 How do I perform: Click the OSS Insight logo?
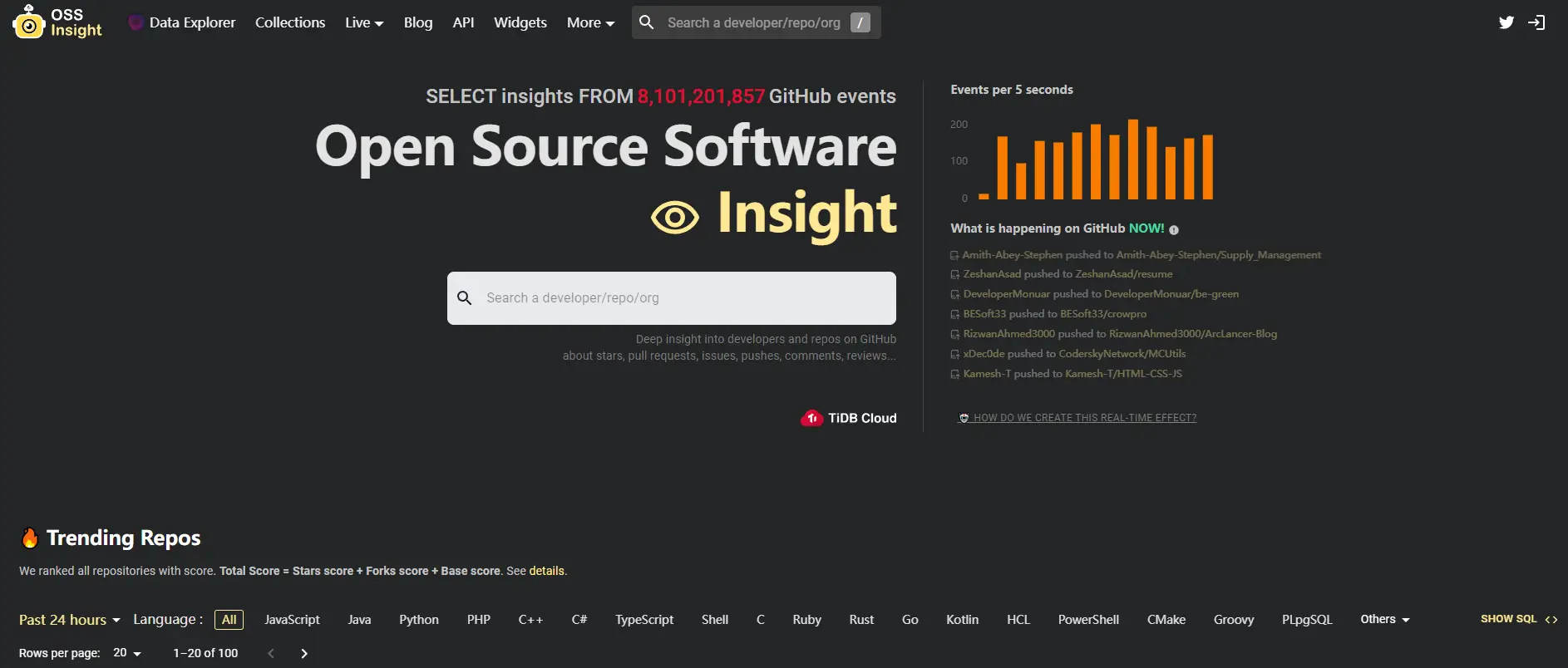(x=57, y=22)
